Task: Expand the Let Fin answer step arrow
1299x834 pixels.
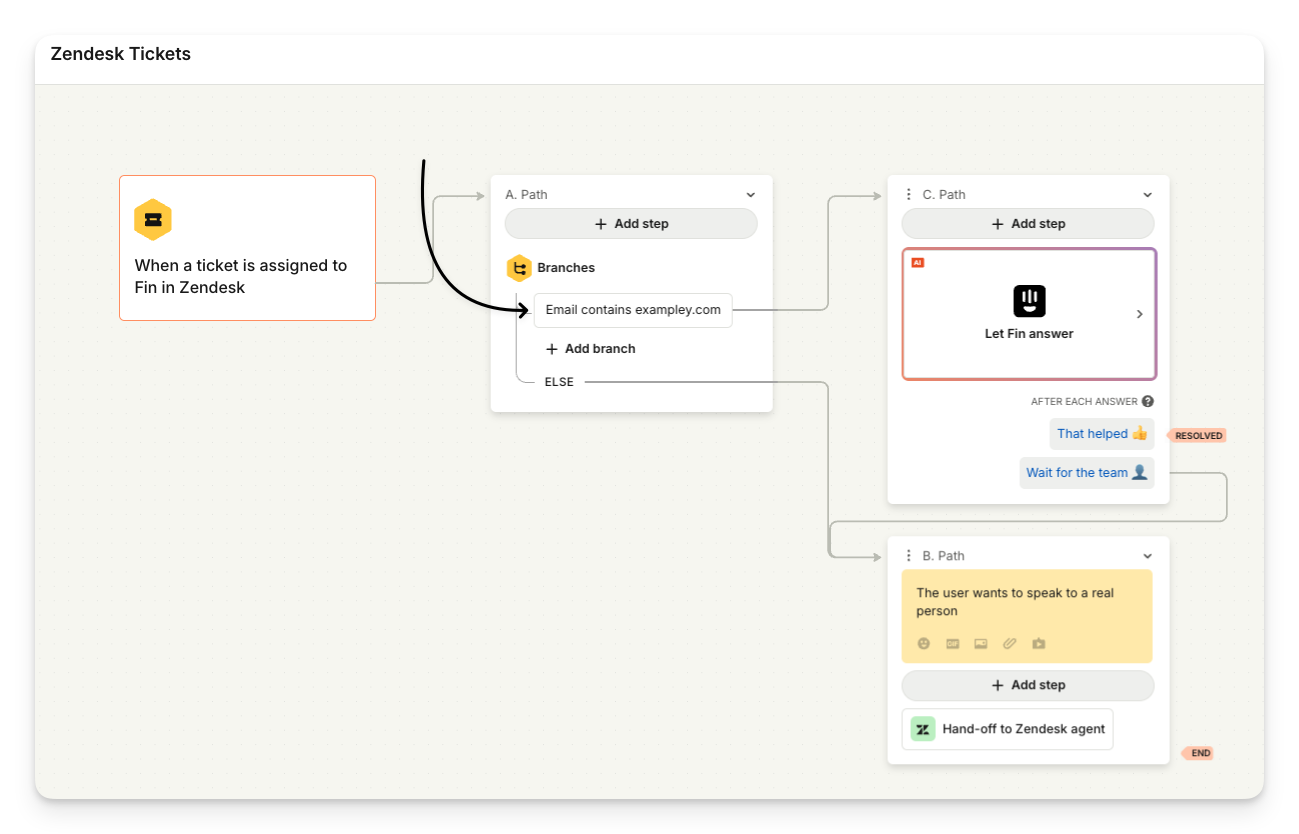Action: click(1139, 314)
